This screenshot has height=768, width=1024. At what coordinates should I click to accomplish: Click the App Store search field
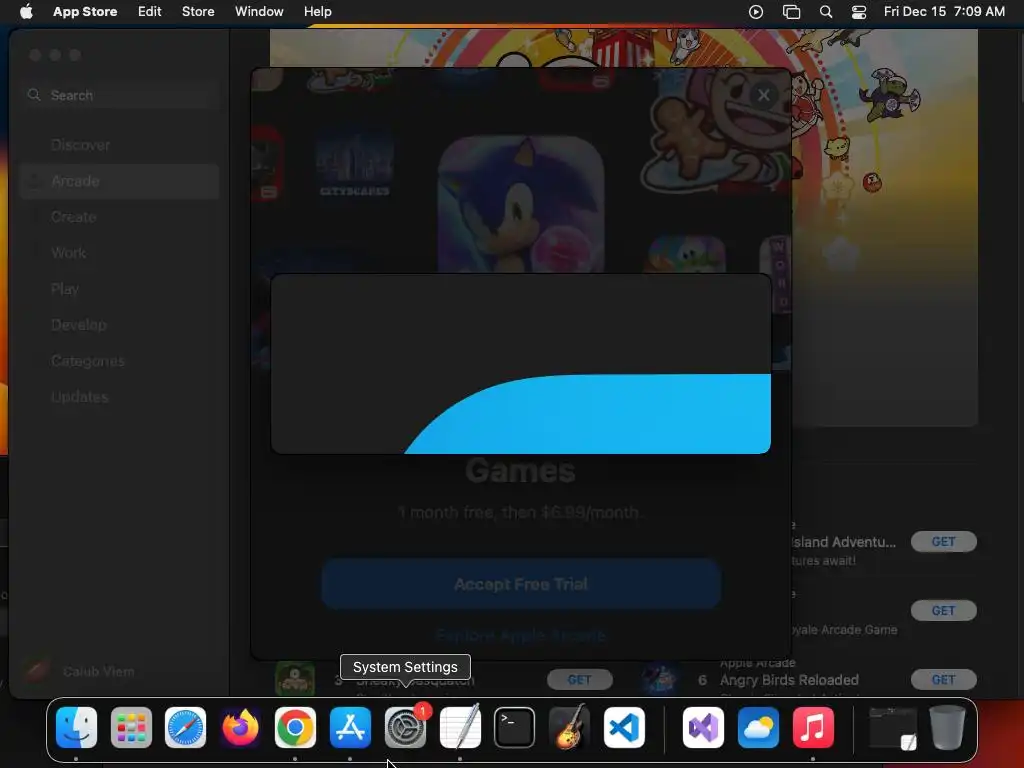coord(119,95)
